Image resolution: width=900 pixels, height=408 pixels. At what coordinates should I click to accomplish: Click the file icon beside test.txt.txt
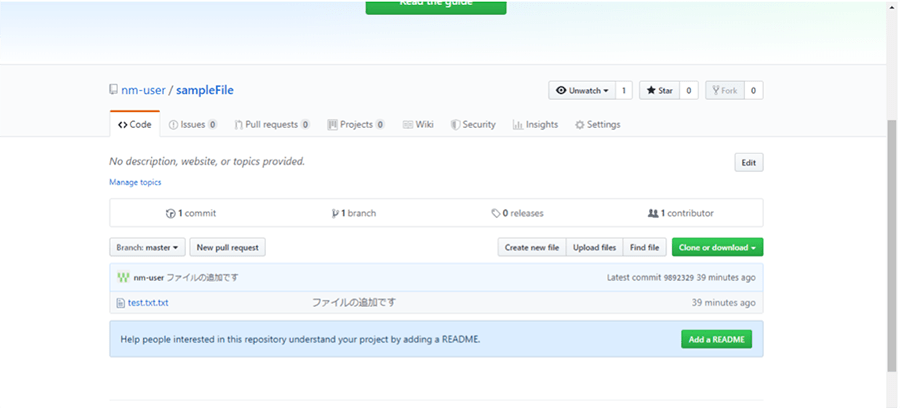pos(121,302)
